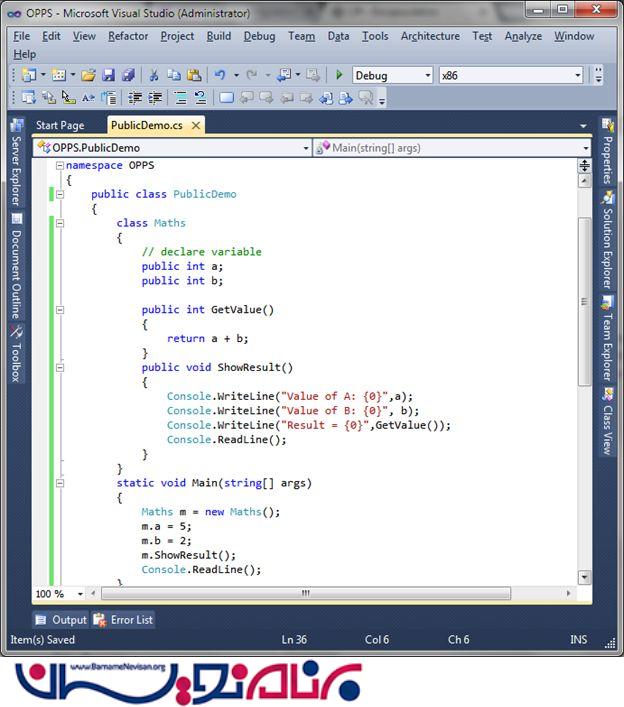
Task: Collapse the Maths class outline region
Action: [60, 223]
